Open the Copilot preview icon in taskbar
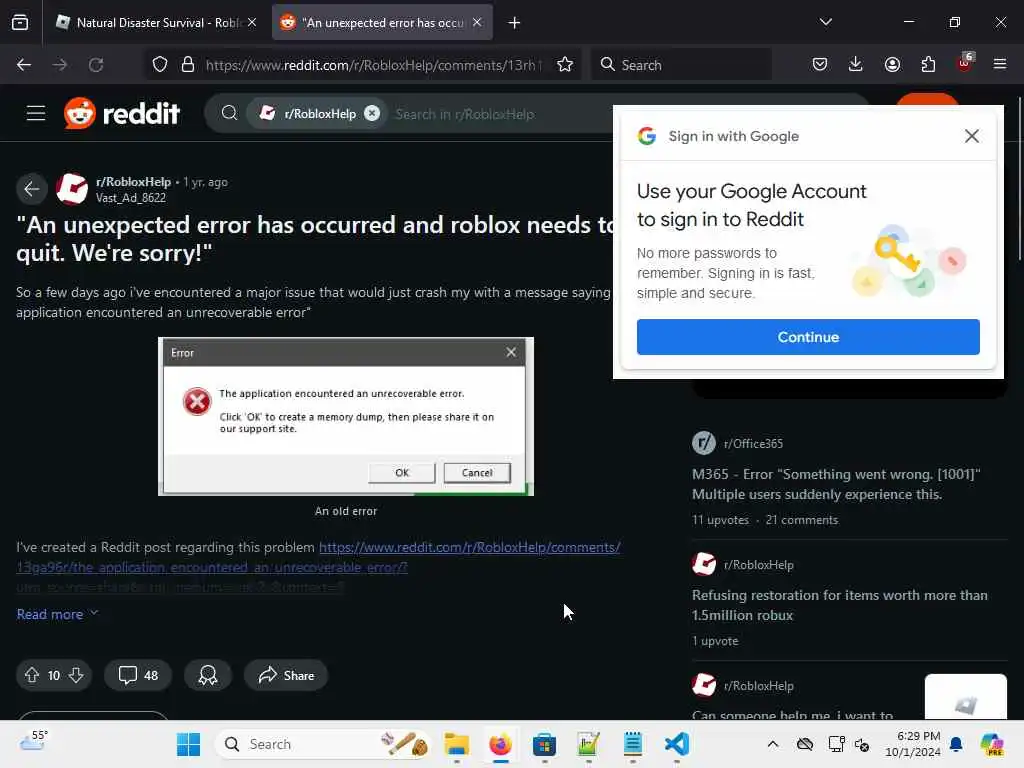 tap(992, 744)
